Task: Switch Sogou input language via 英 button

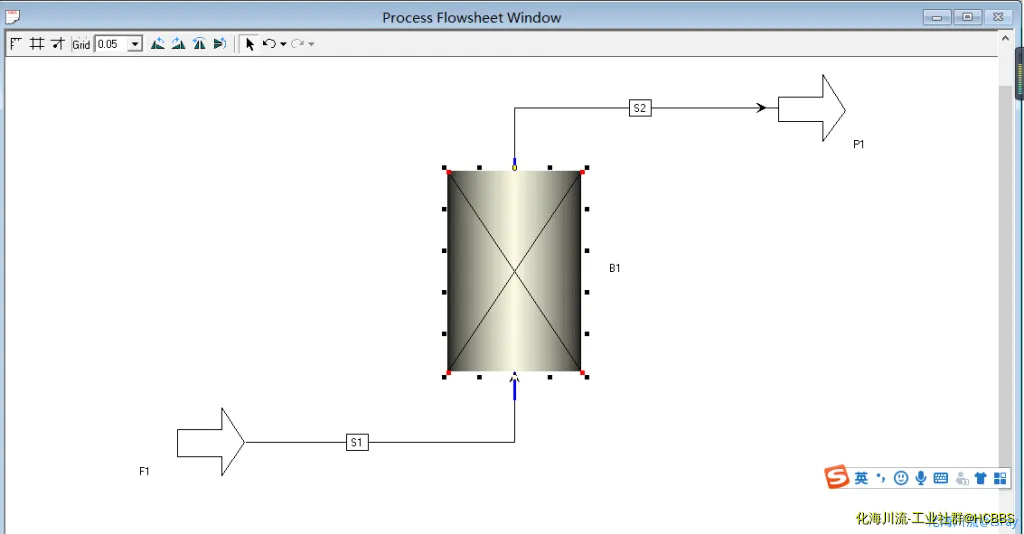Action: tap(861, 479)
